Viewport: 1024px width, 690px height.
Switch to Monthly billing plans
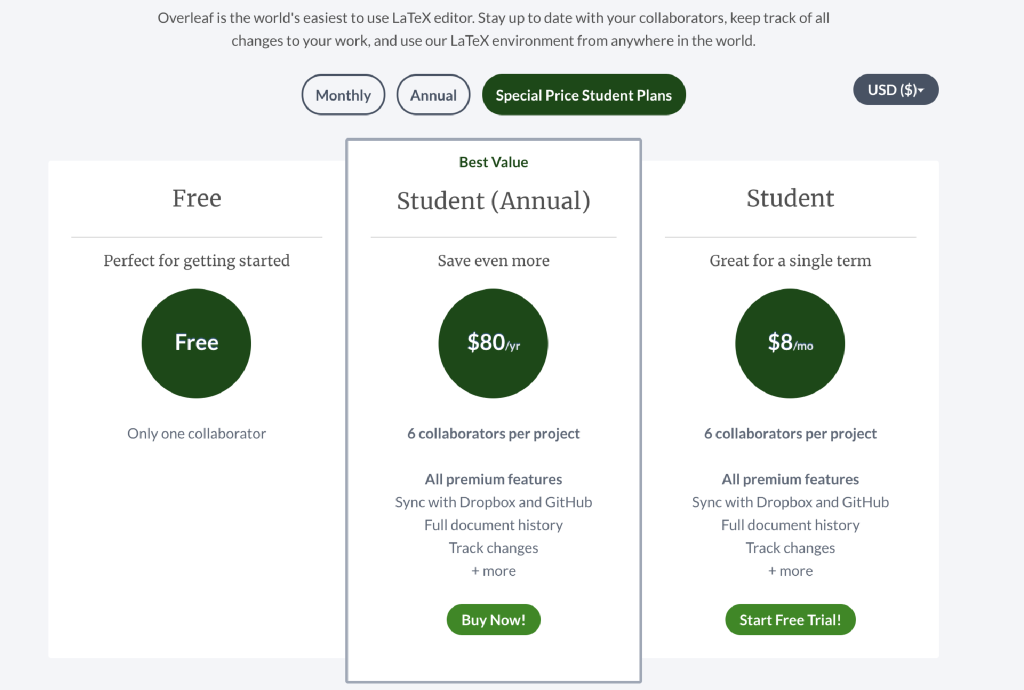(343, 95)
